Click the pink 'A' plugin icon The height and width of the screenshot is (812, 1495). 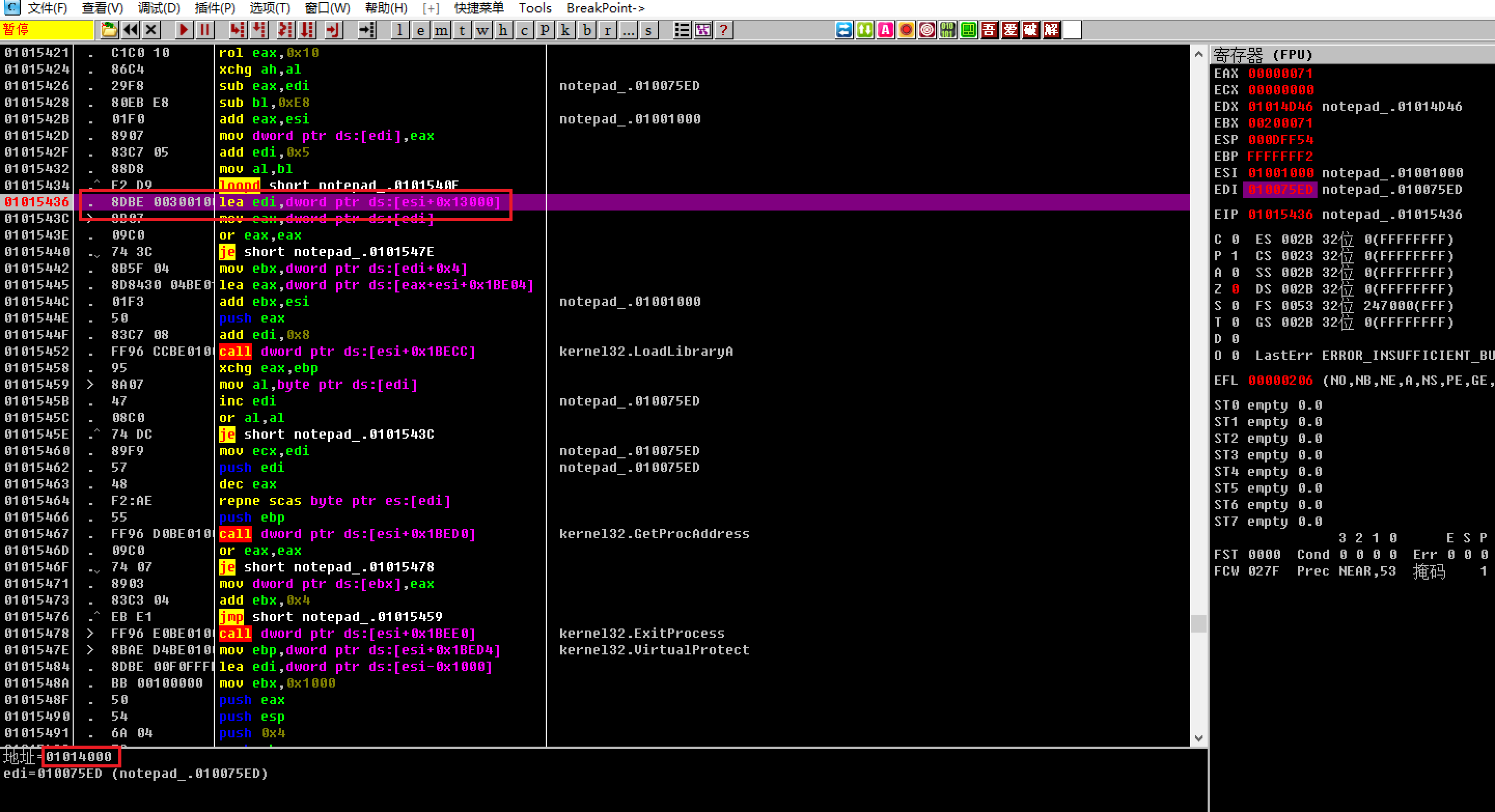click(885, 30)
